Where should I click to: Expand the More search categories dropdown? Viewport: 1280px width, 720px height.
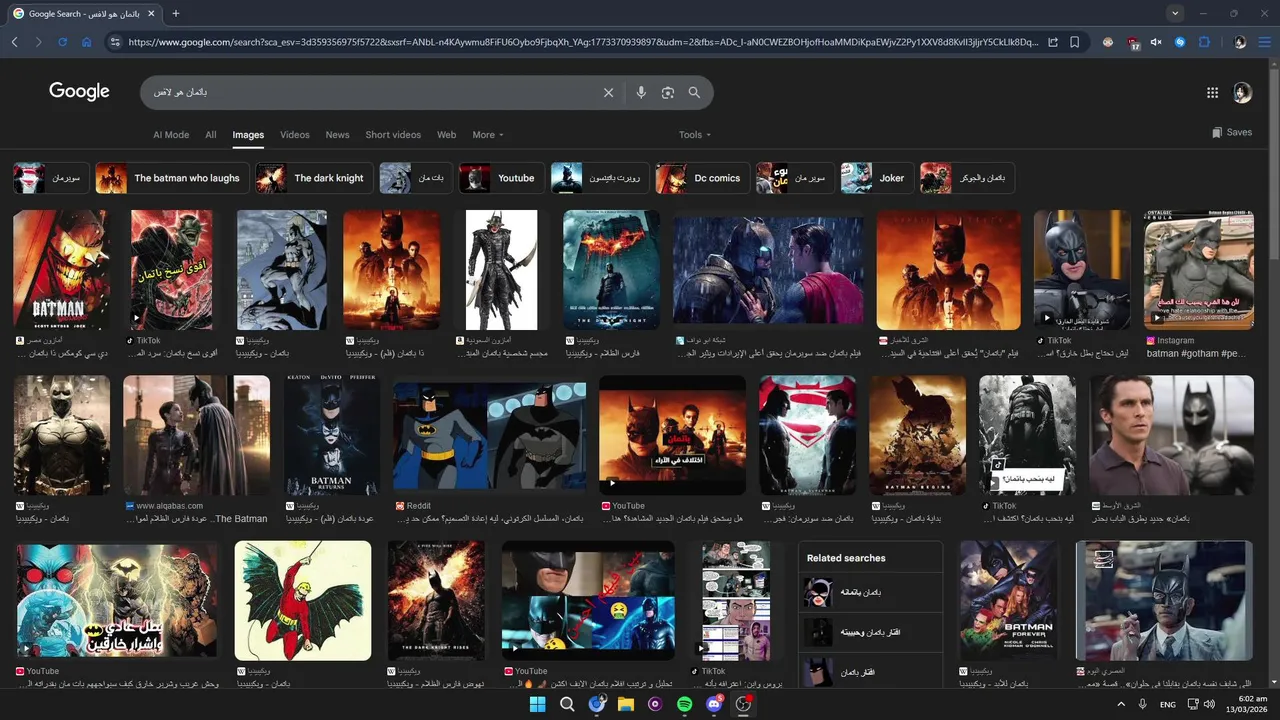pyautogui.click(x=488, y=134)
